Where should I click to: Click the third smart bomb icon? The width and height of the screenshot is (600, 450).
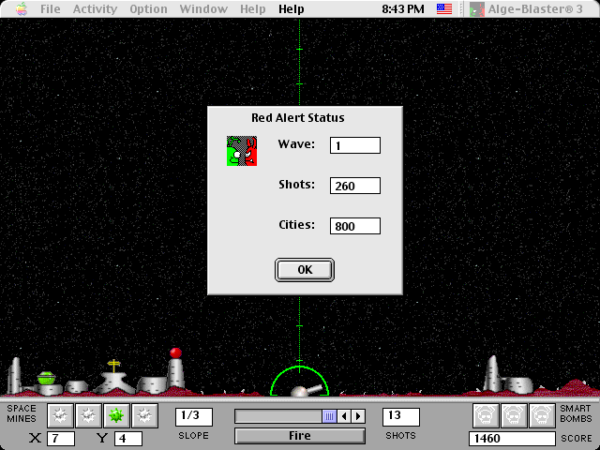[x=541, y=414]
